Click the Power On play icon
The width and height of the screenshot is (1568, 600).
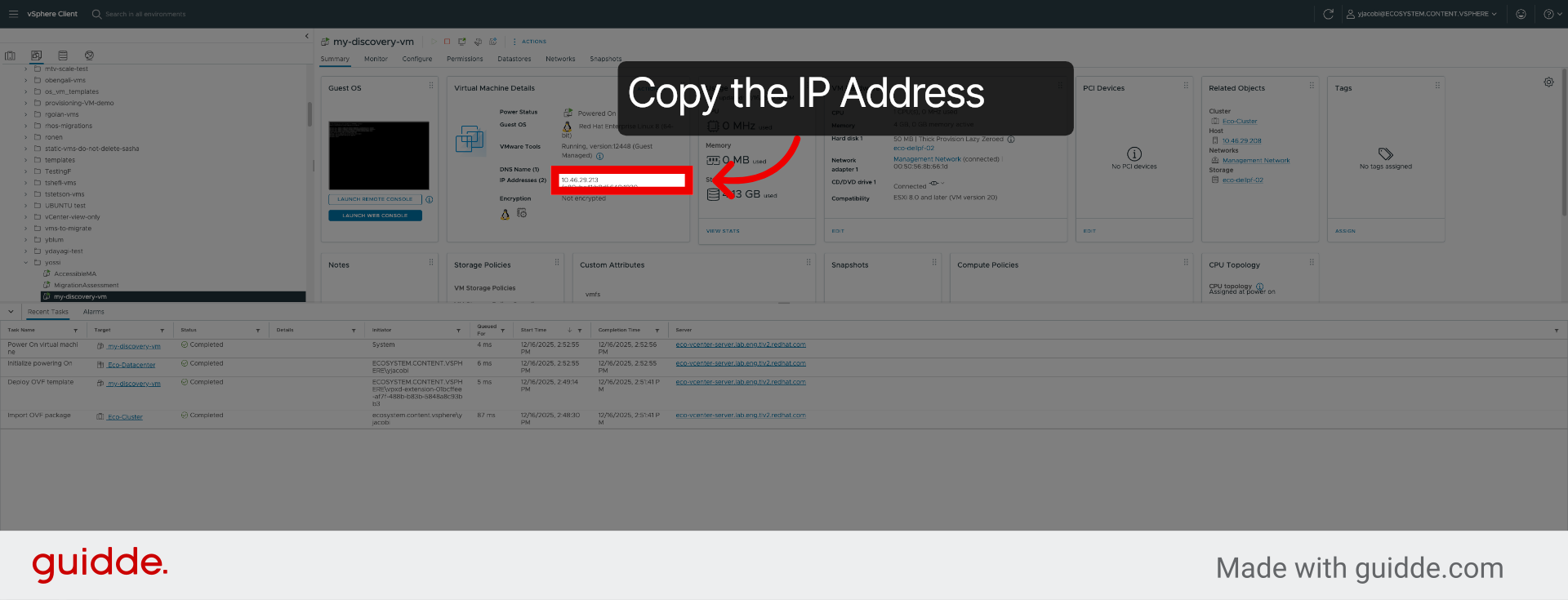click(x=433, y=42)
